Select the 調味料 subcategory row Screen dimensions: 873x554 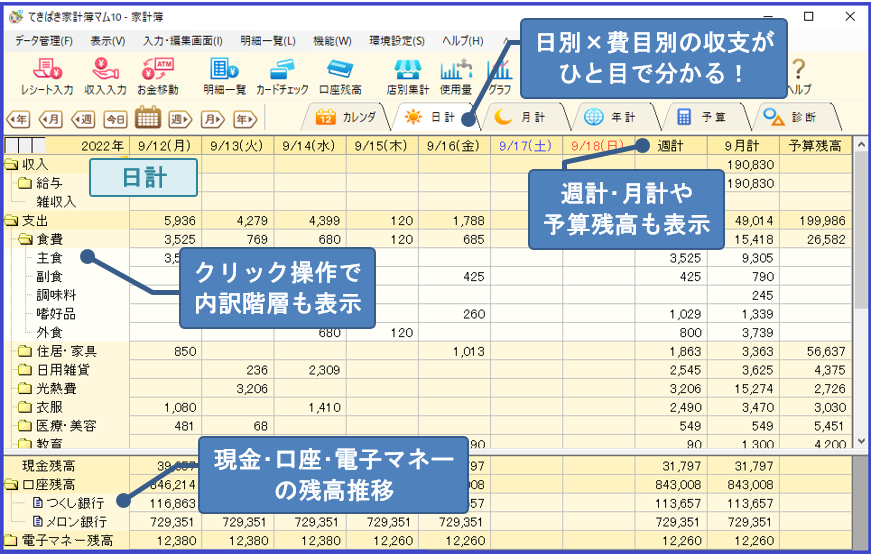[x=56, y=295]
